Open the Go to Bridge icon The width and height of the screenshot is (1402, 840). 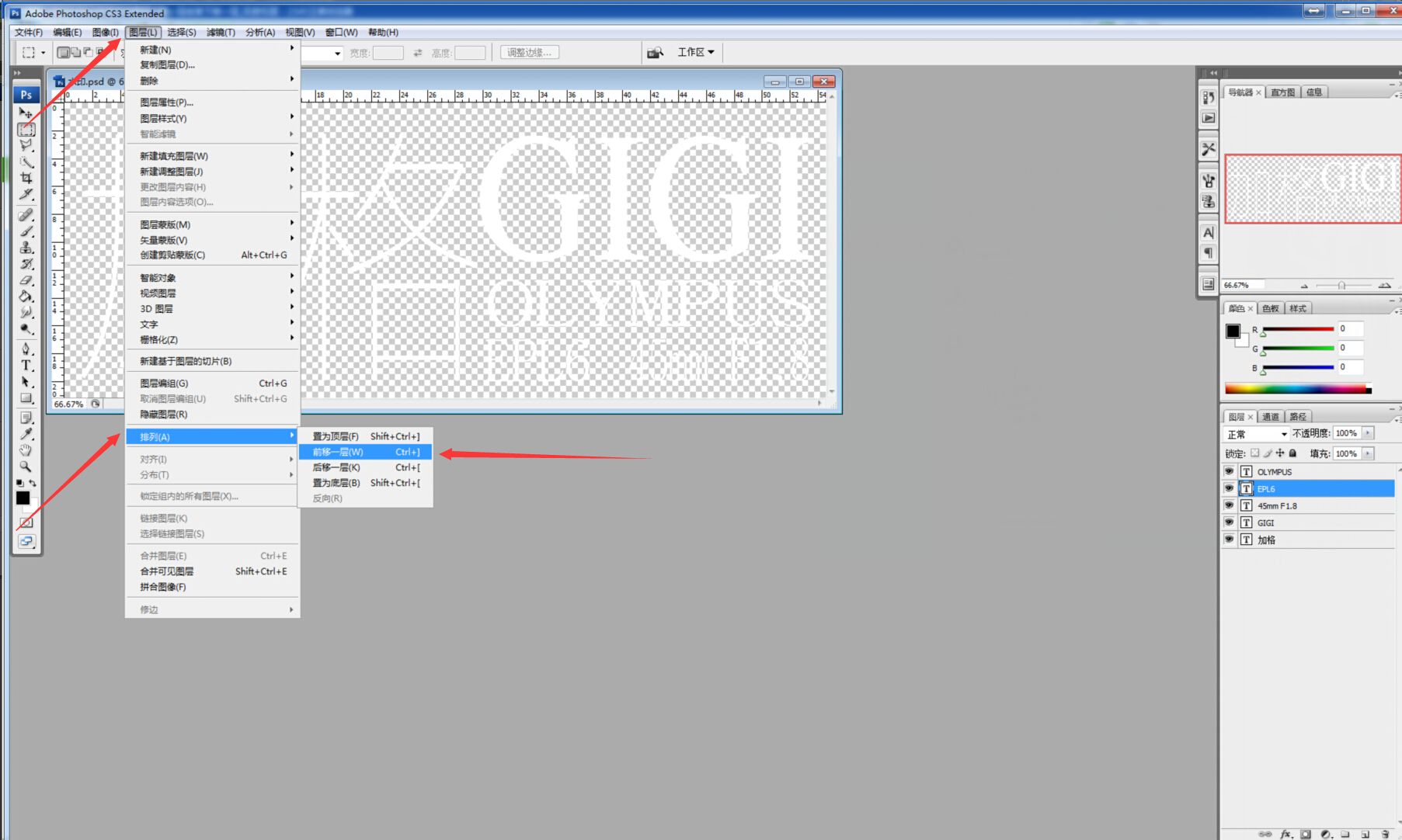655,52
